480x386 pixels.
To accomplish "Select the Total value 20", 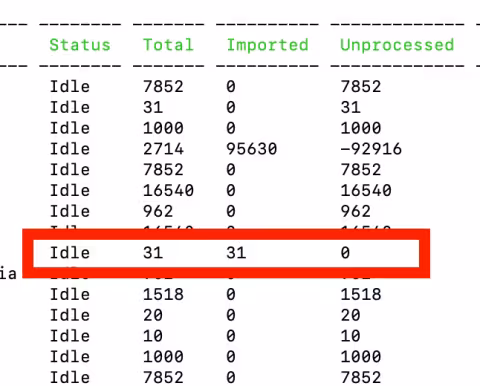I will 153,315.
